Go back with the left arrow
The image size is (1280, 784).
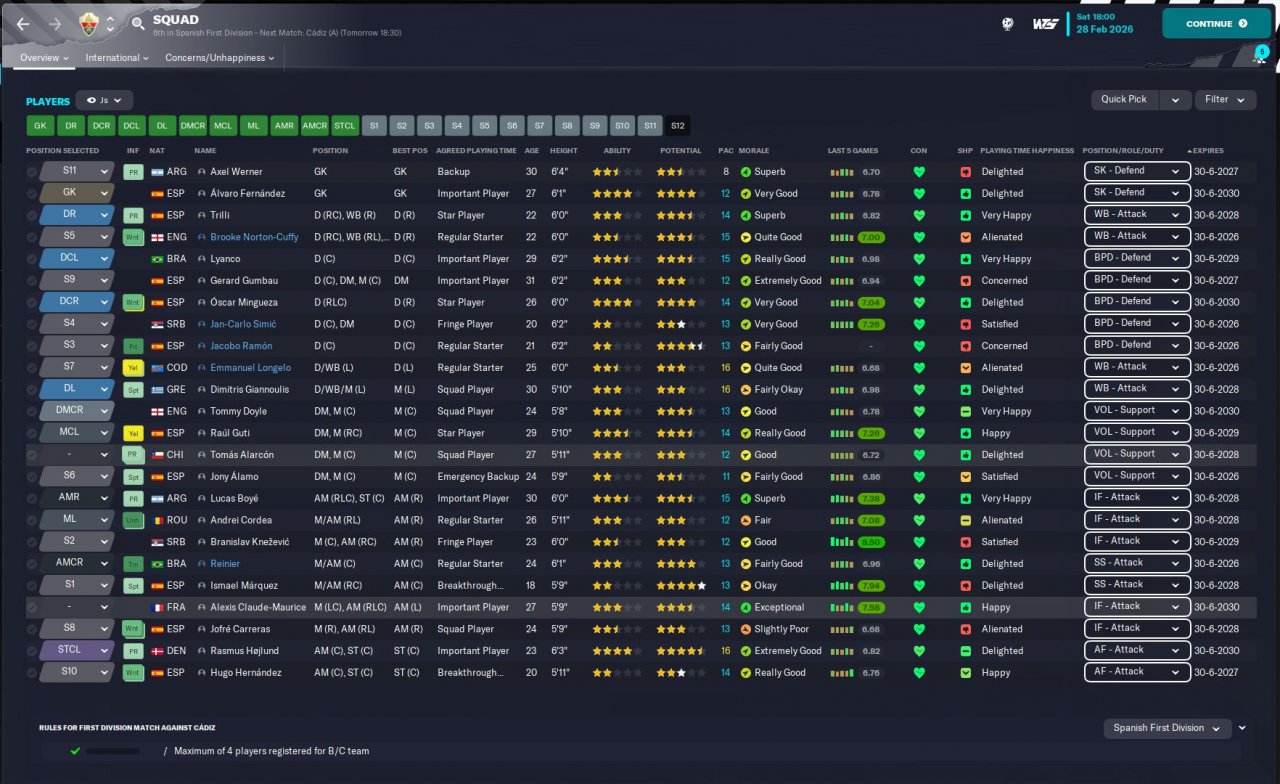tap(23, 23)
